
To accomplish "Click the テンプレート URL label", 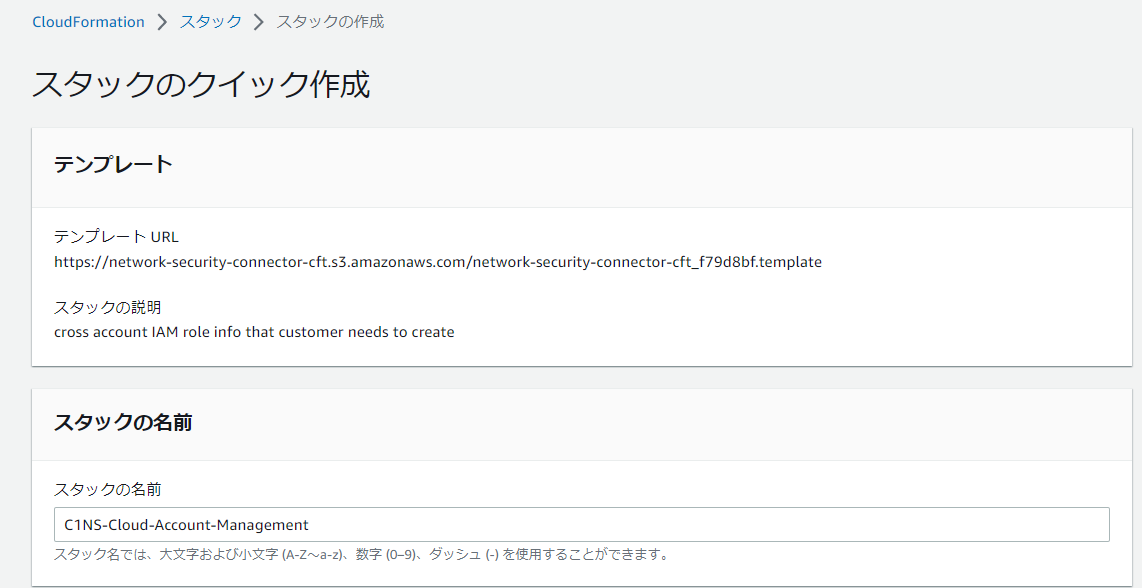I will (x=116, y=237).
